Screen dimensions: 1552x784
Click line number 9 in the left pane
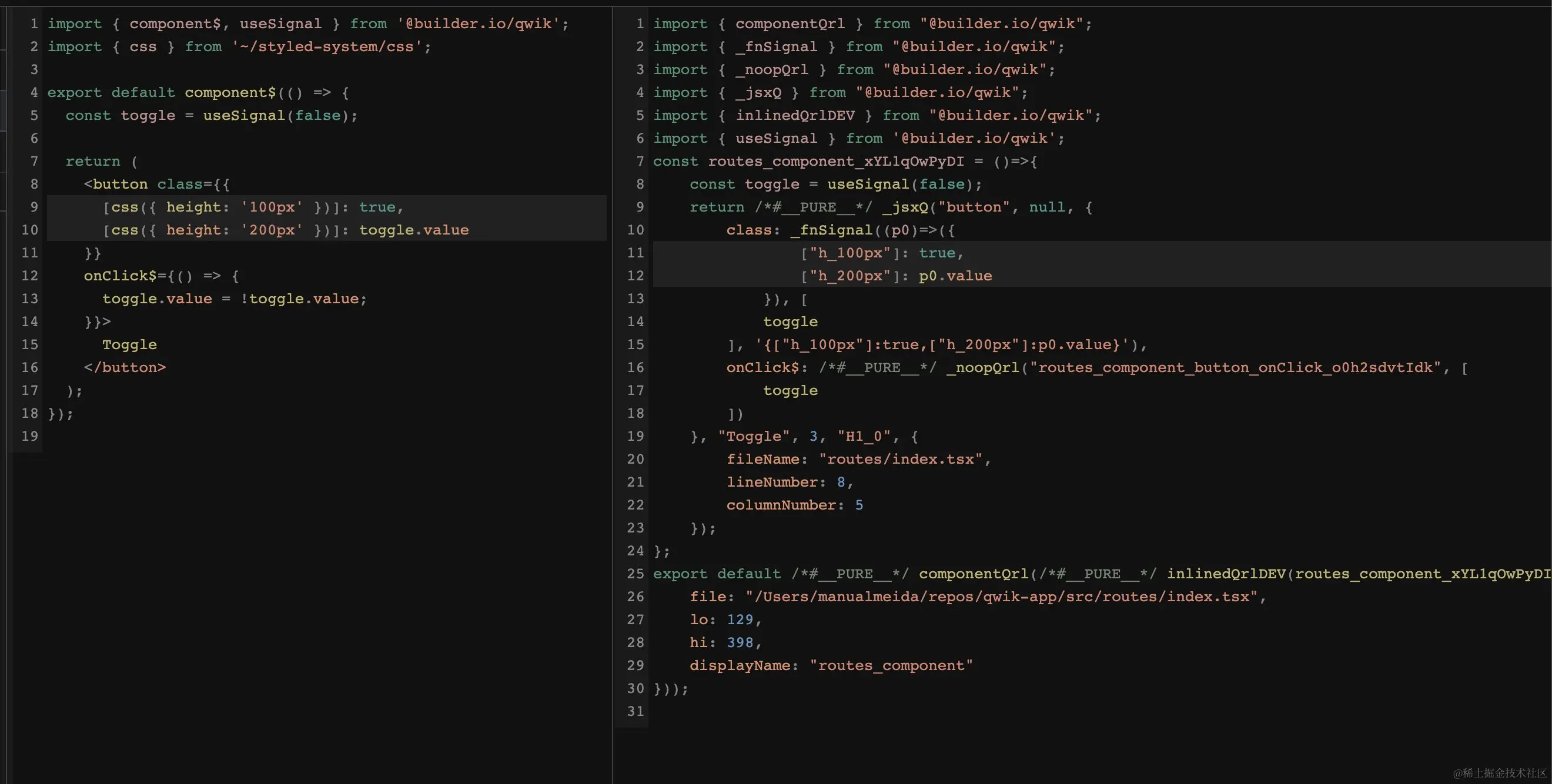click(34, 206)
